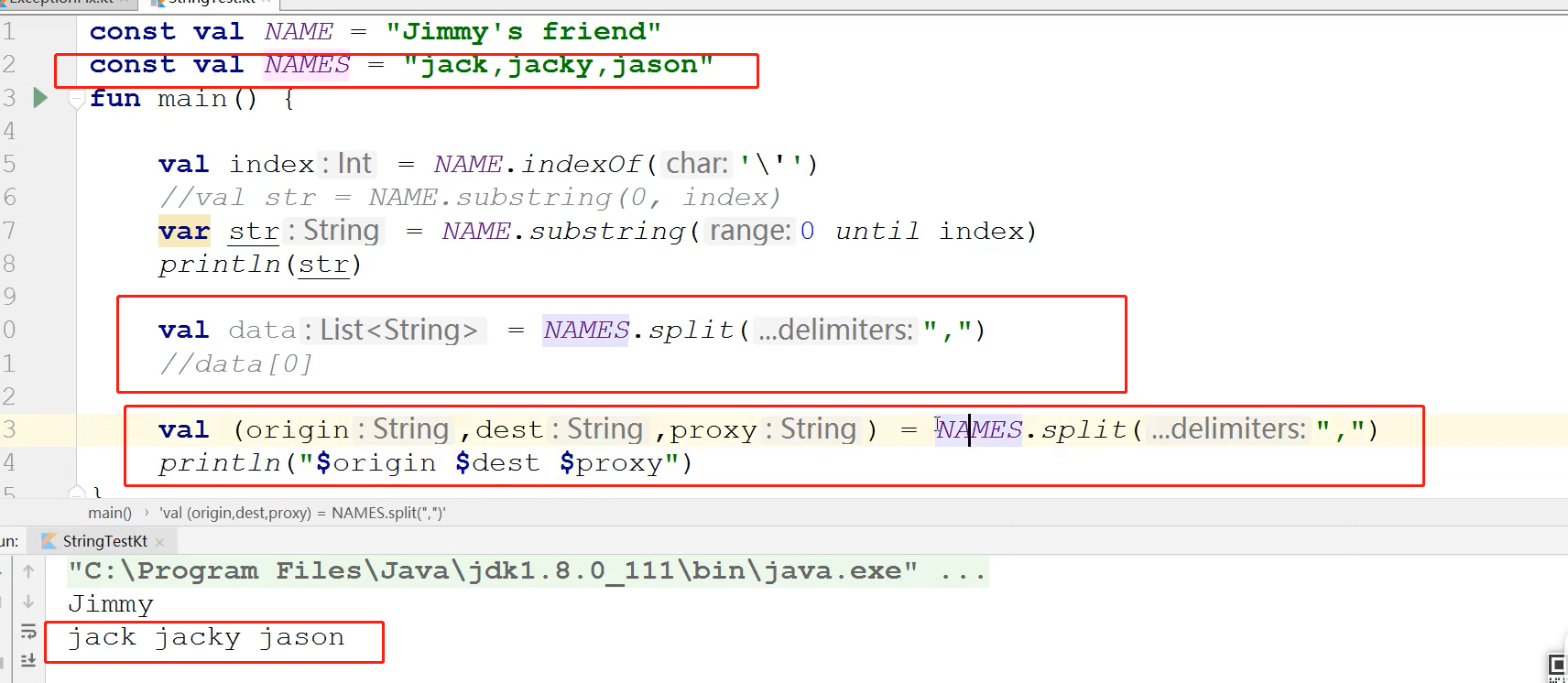Viewport: 1568px width, 683px height.
Task: Run main() using the green gutter arrow
Action: pyautogui.click(x=40, y=97)
